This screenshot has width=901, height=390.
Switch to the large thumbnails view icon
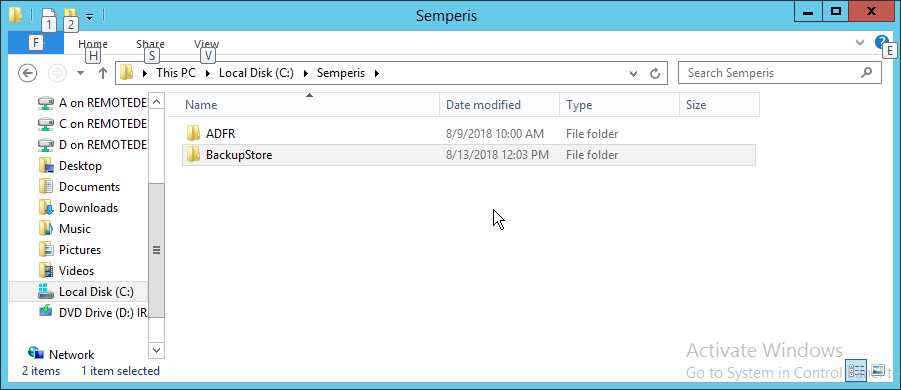pos(877,370)
